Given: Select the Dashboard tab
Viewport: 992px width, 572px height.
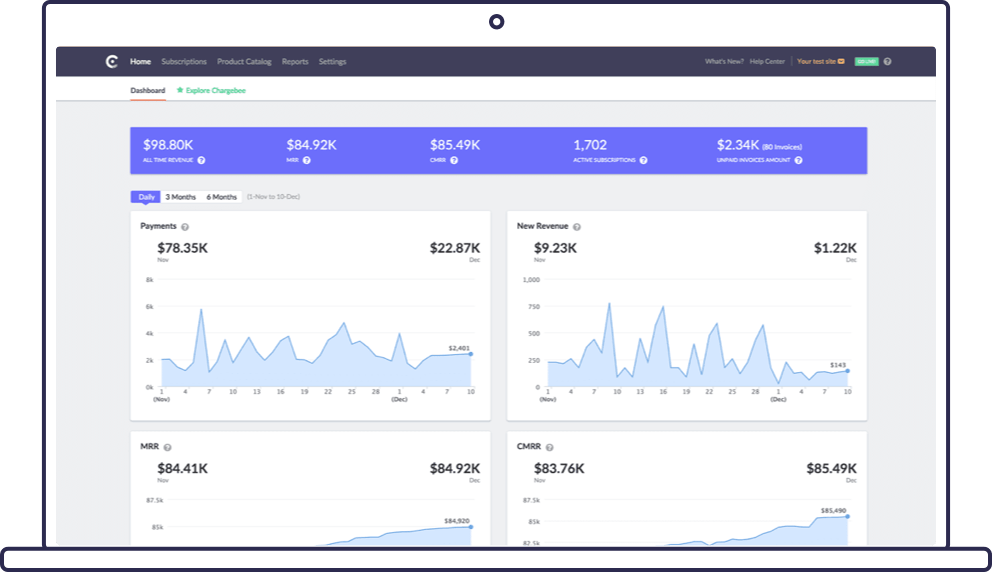Looking at the screenshot, I should 147,91.
